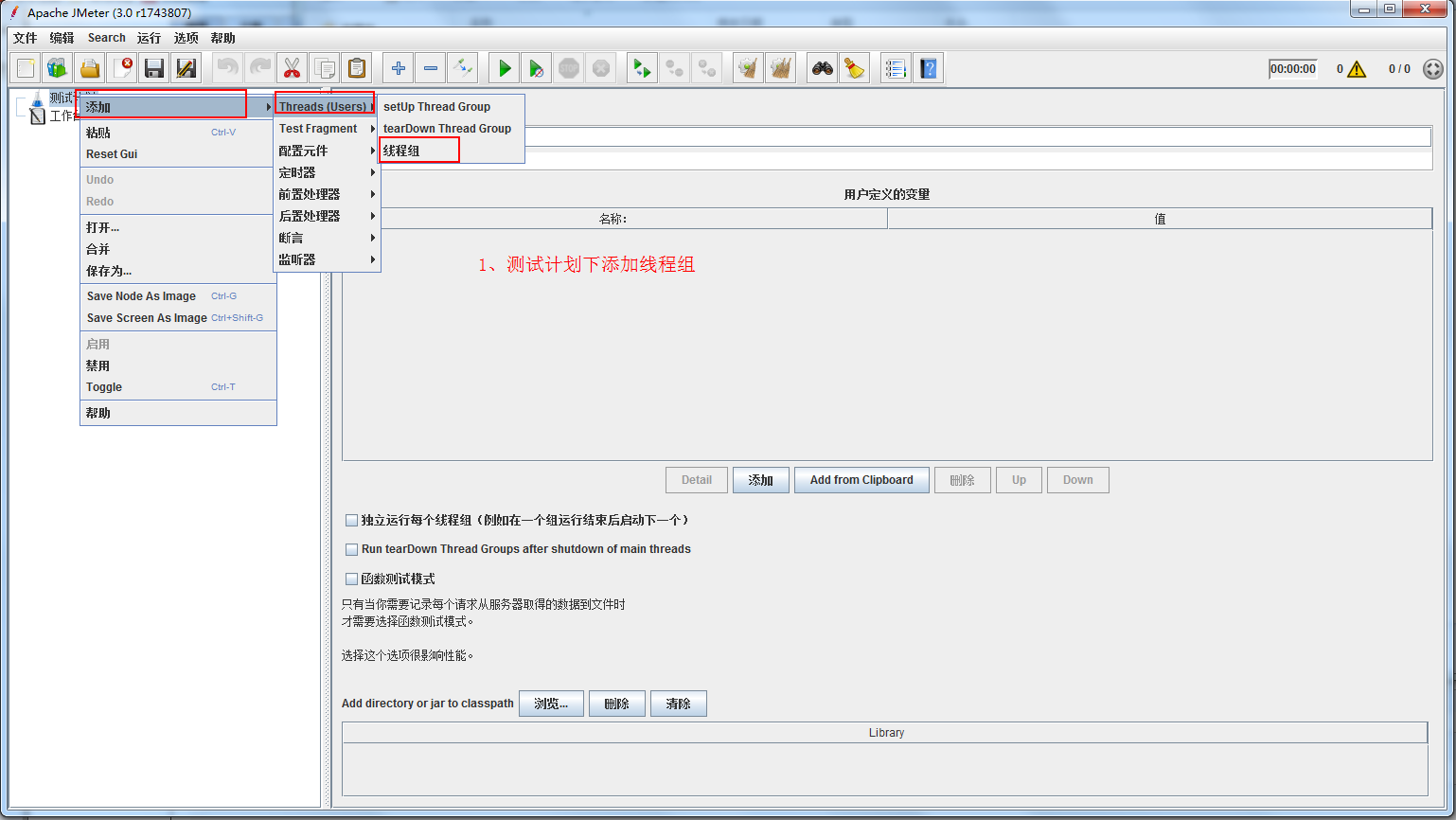Click the Down button
The height and width of the screenshot is (820, 1456).
pos(1078,480)
